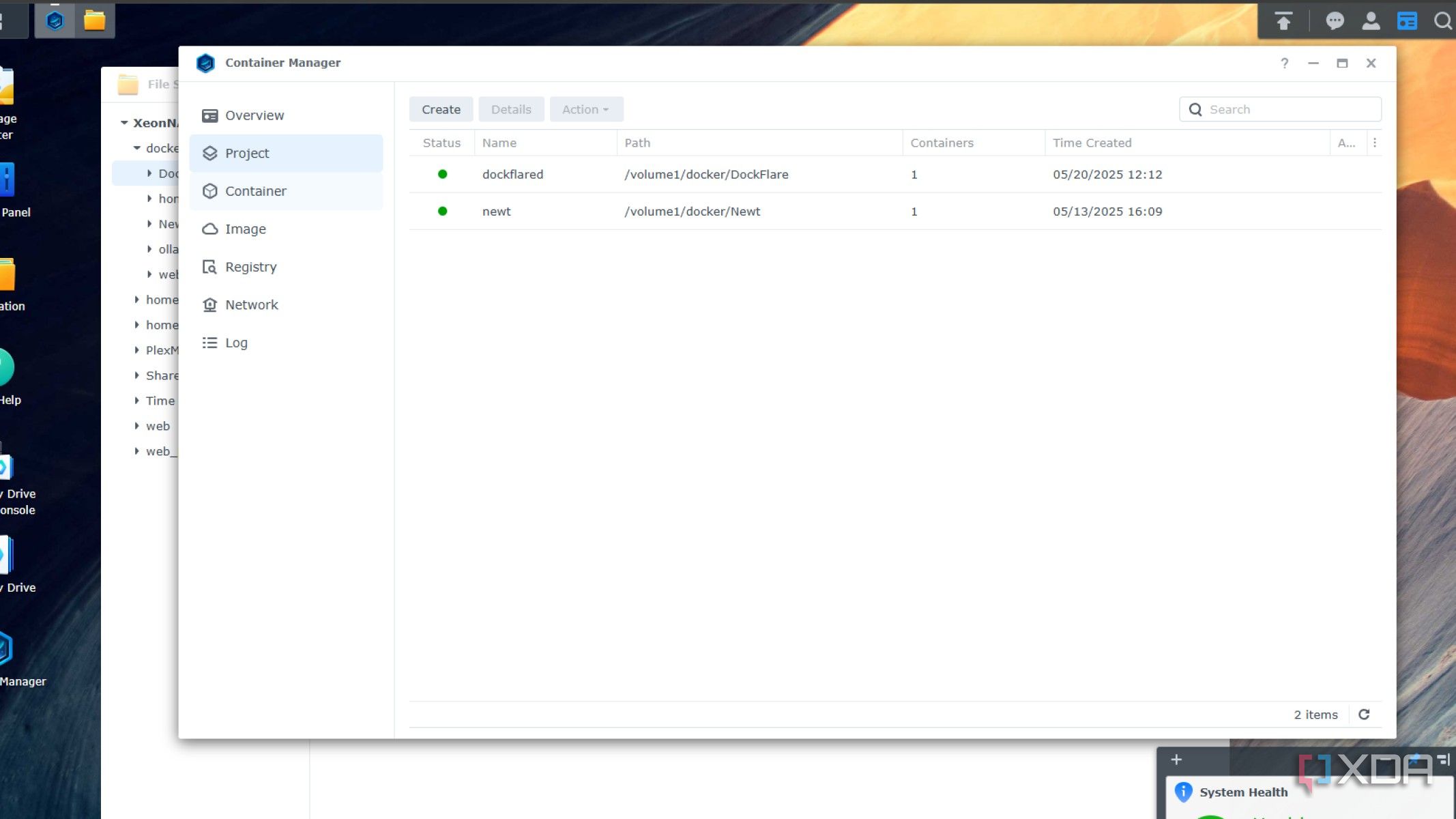Open Container Manager from the DSM taskbar
Image resolution: width=1456 pixels, height=819 pixels.
click(55, 20)
